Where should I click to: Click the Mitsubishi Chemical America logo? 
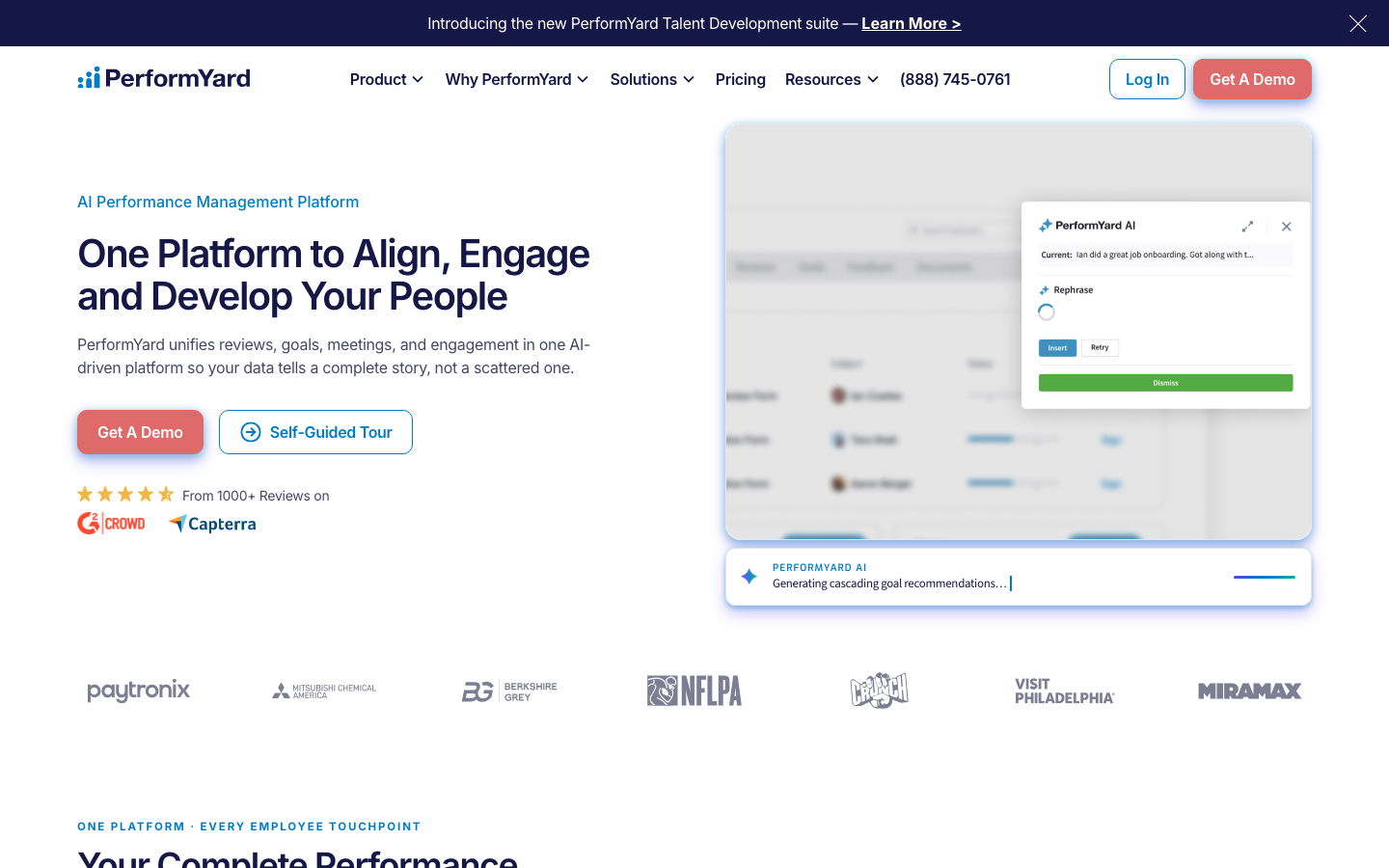(x=324, y=691)
